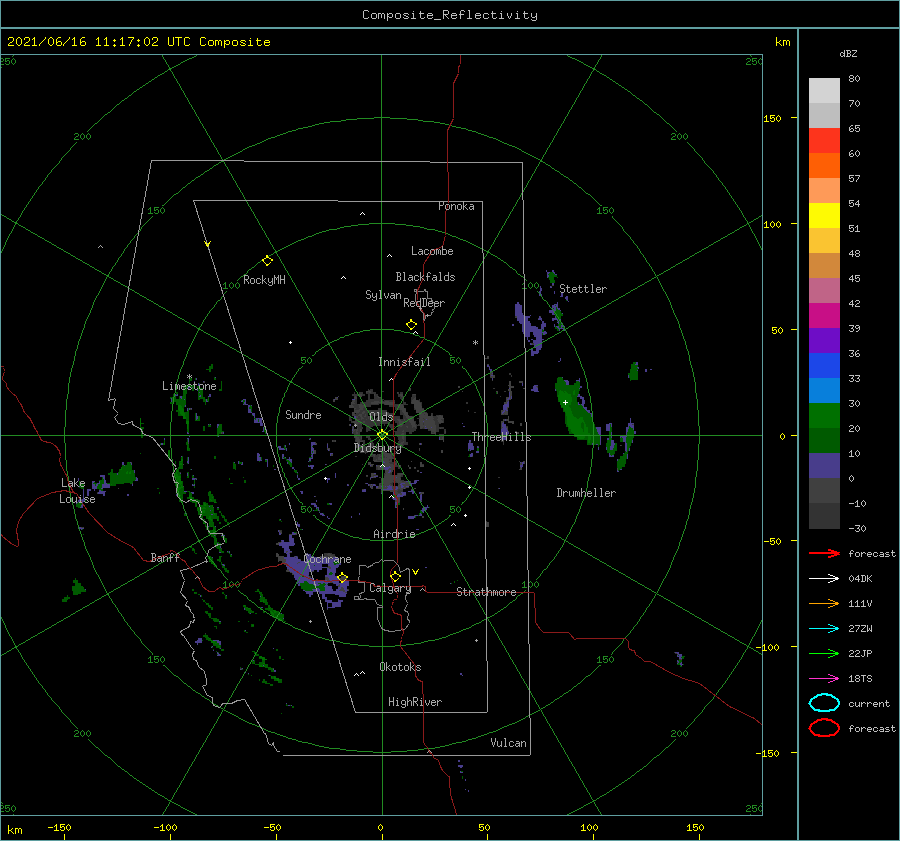Image resolution: width=900 pixels, height=841 pixels.
Task: Click the Limestone label
Action: pos(189,386)
